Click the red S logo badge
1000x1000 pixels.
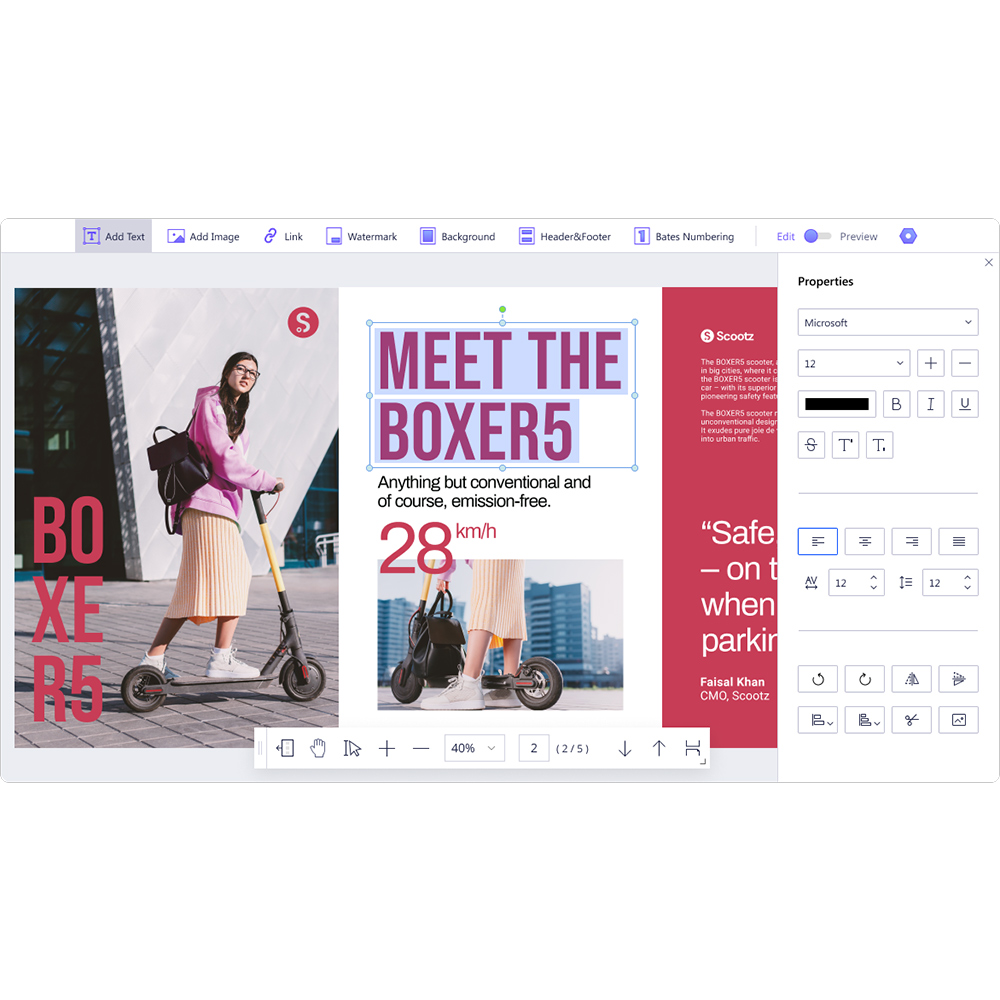[x=303, y=322]
